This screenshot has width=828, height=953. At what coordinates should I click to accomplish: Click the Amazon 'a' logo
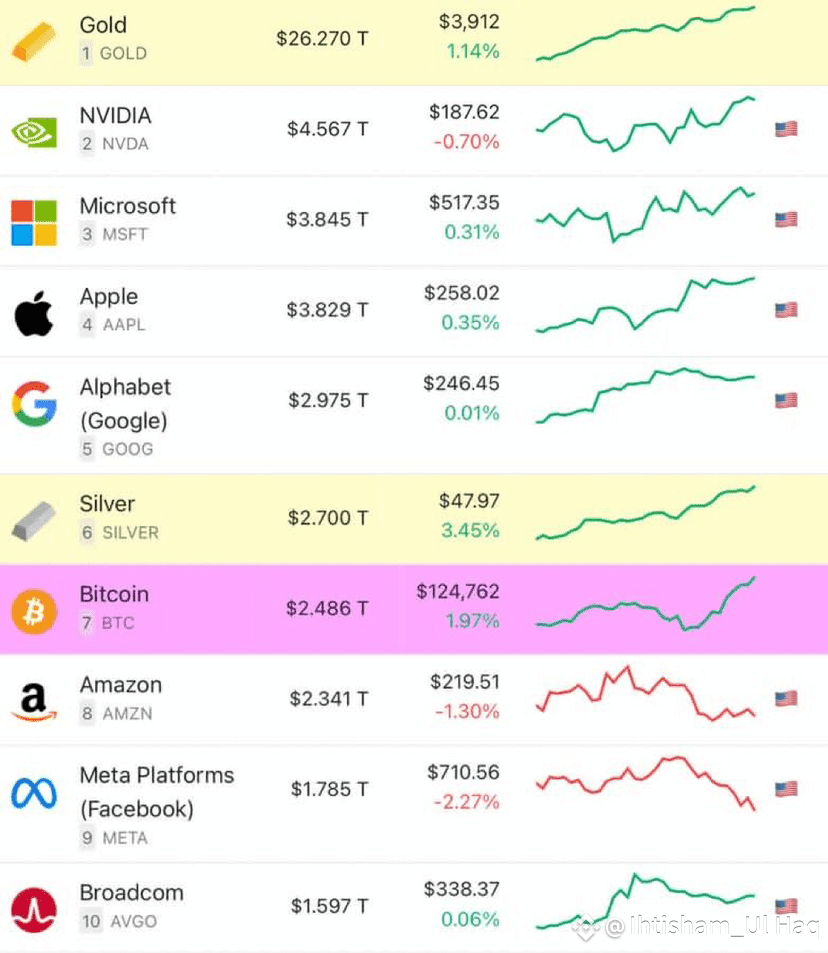[34, 698]
